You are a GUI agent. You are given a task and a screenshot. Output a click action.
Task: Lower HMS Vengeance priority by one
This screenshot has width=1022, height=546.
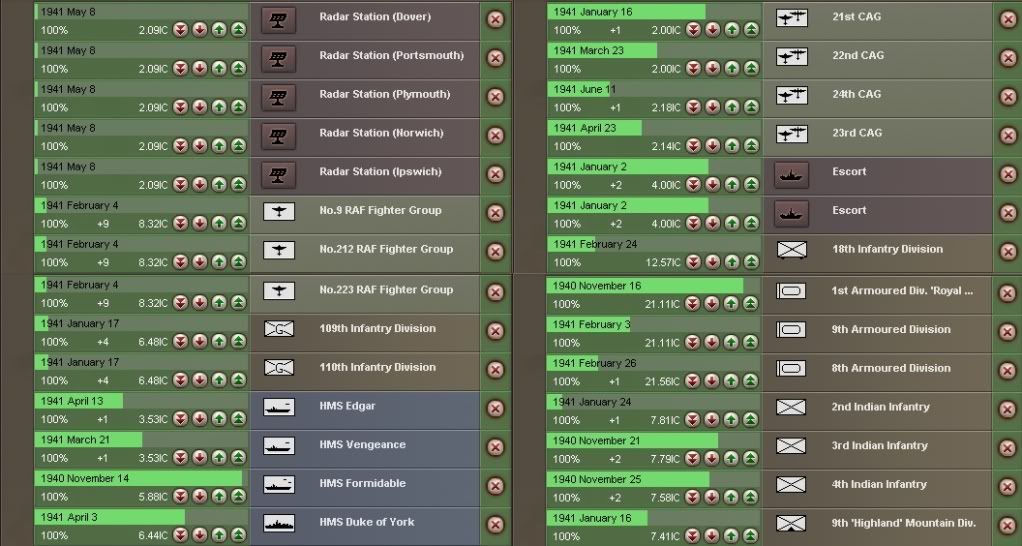[x=200, y=457]
